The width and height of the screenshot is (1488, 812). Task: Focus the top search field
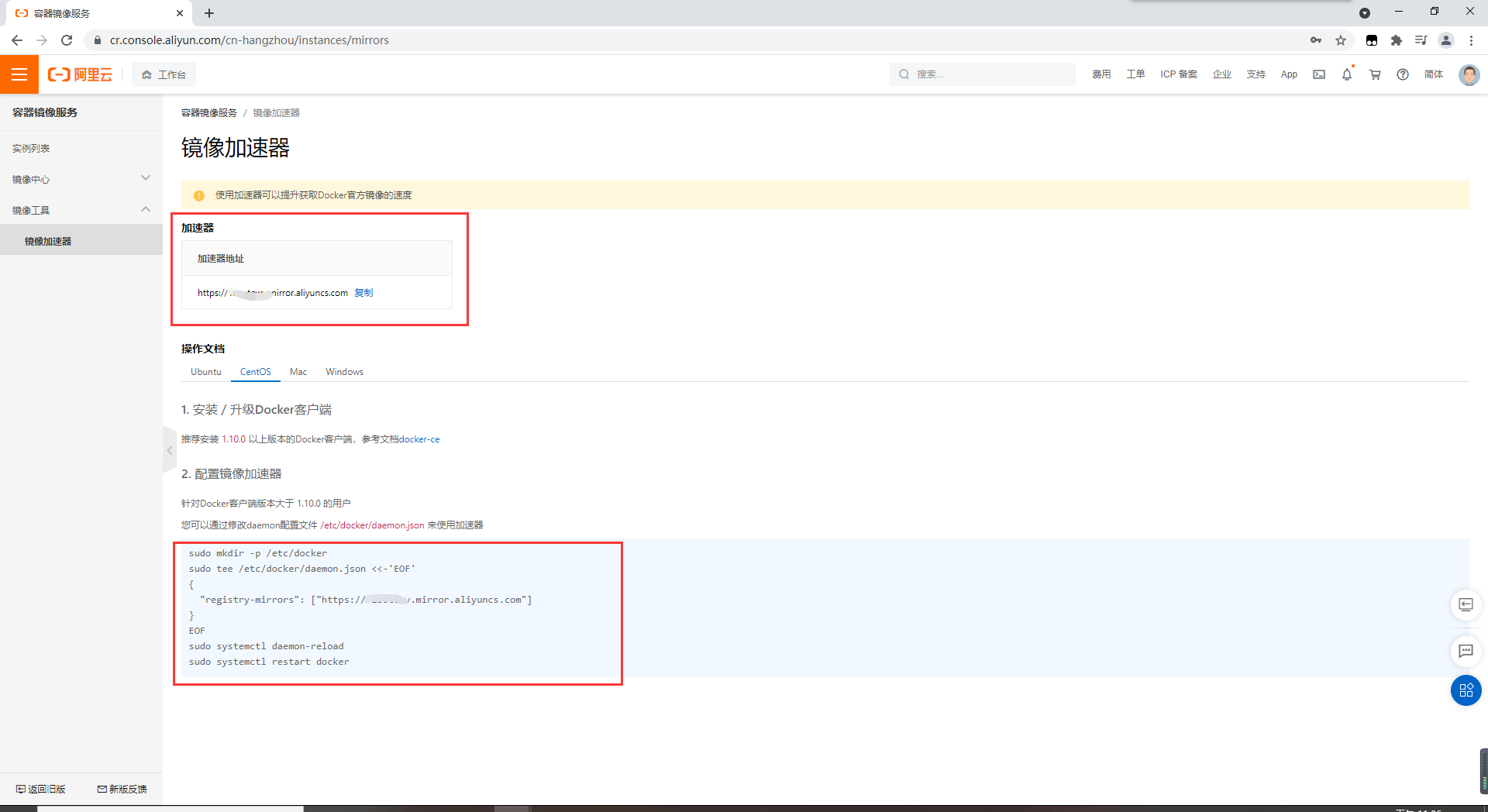click(x=982, y=74)
